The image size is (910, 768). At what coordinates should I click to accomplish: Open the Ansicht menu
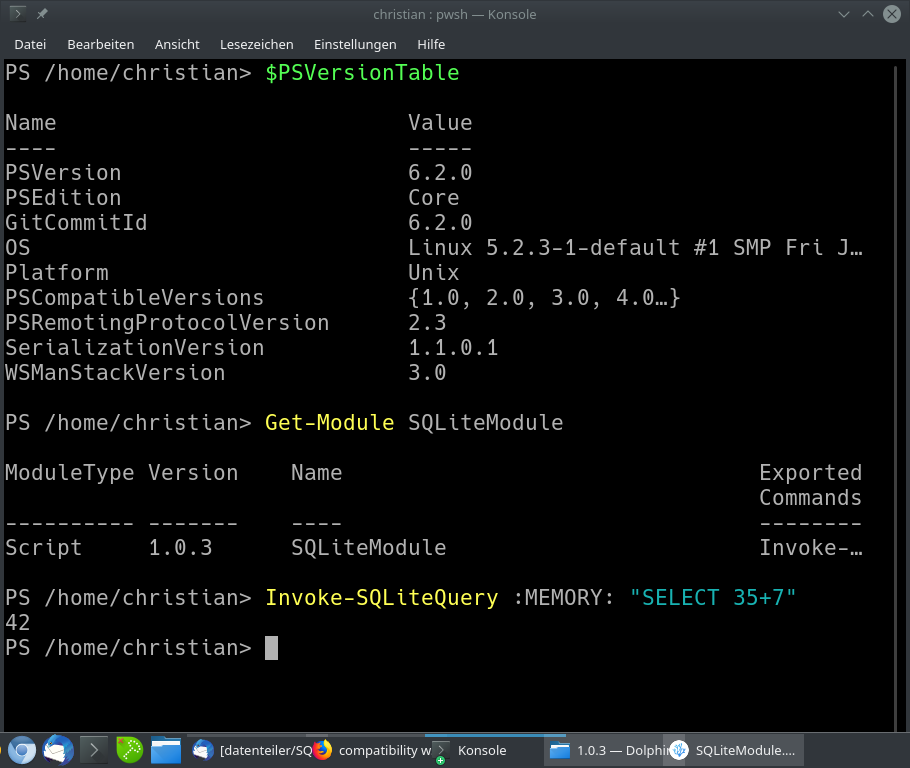(177, 44)
